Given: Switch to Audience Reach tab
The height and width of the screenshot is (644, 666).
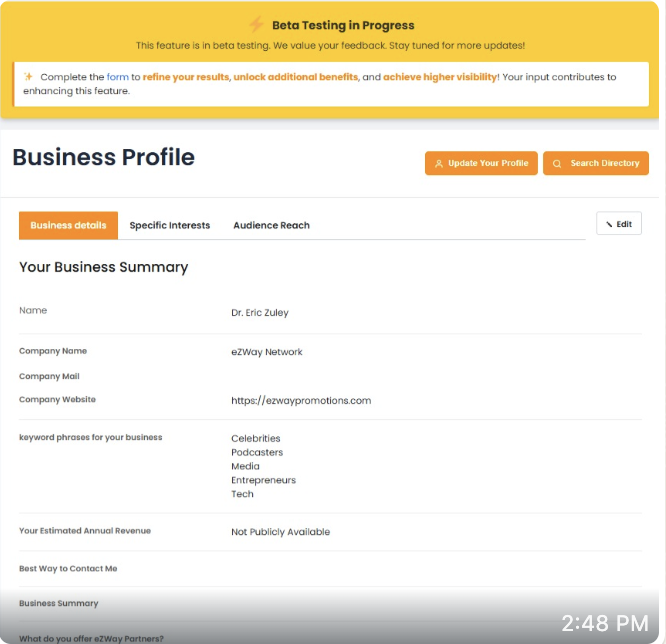Looking at the screenshot, I should 271,226.
